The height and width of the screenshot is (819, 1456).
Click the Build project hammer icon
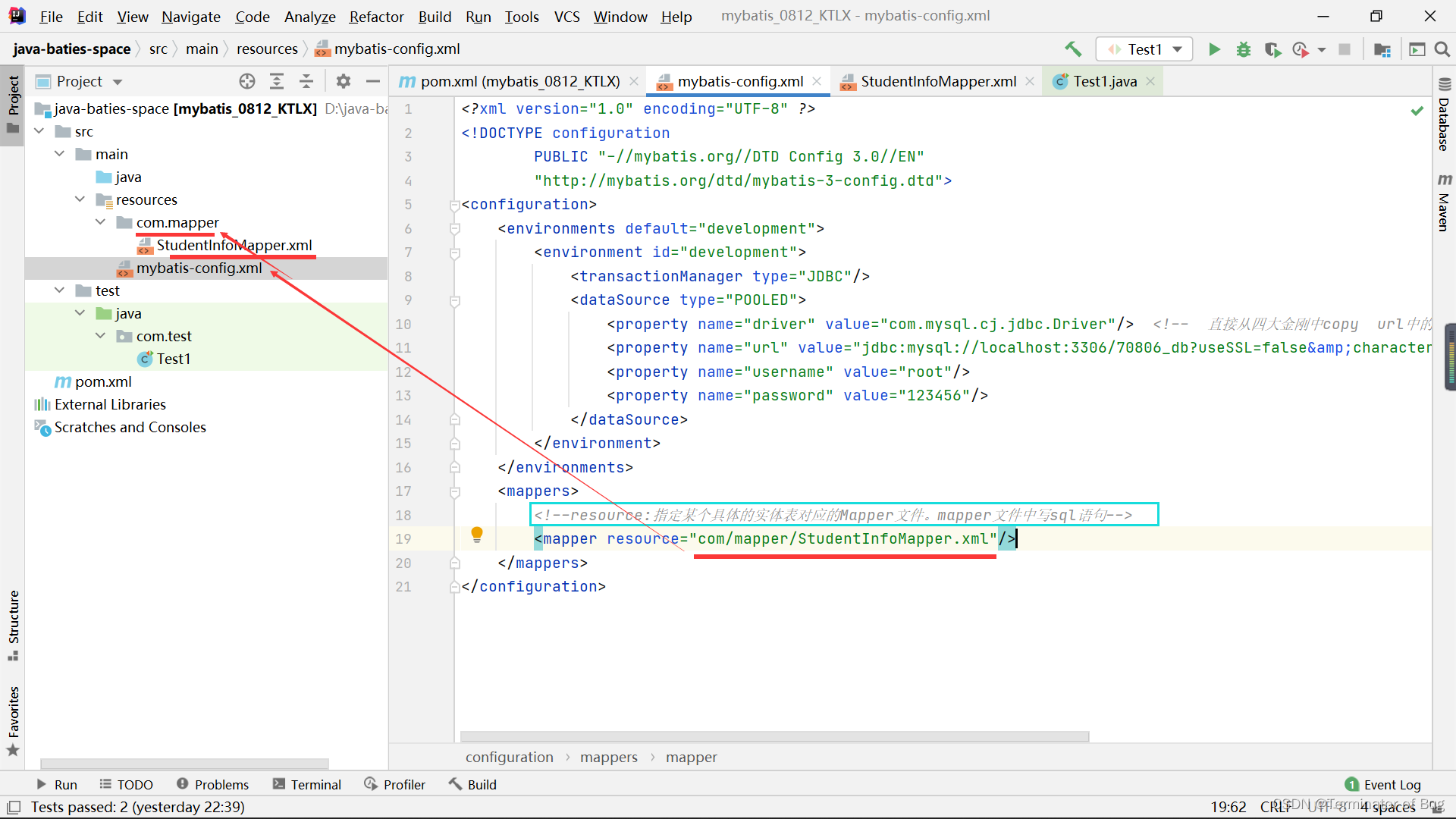[x=1072, y=49]
